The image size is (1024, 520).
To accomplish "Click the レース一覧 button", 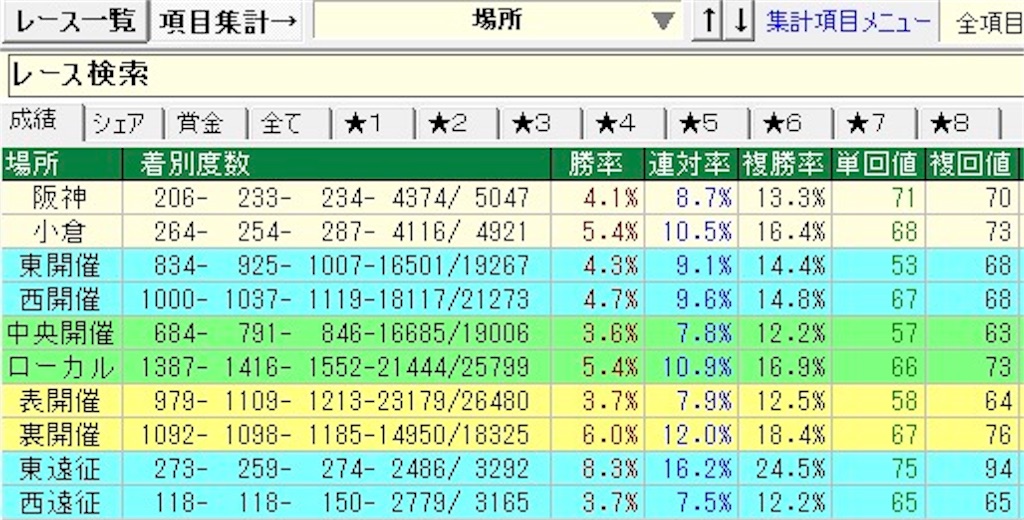I will click(x=74, y=22).
